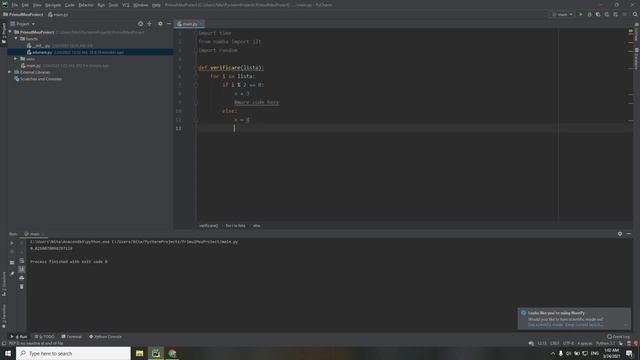Click in the Windows search box

73,353
